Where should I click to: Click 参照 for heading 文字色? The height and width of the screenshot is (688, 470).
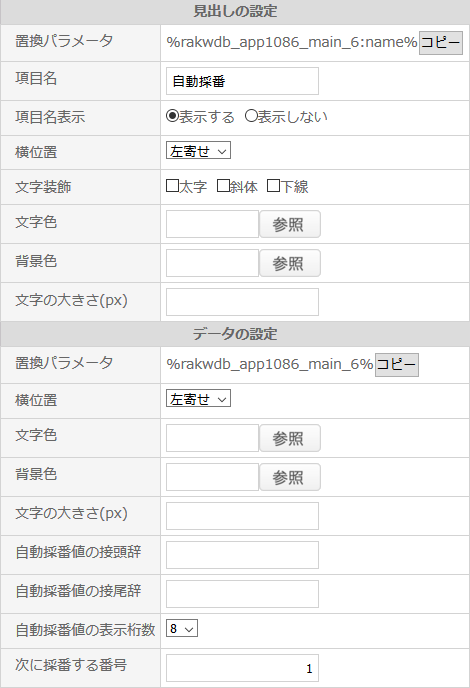click(x=290, y=224)
